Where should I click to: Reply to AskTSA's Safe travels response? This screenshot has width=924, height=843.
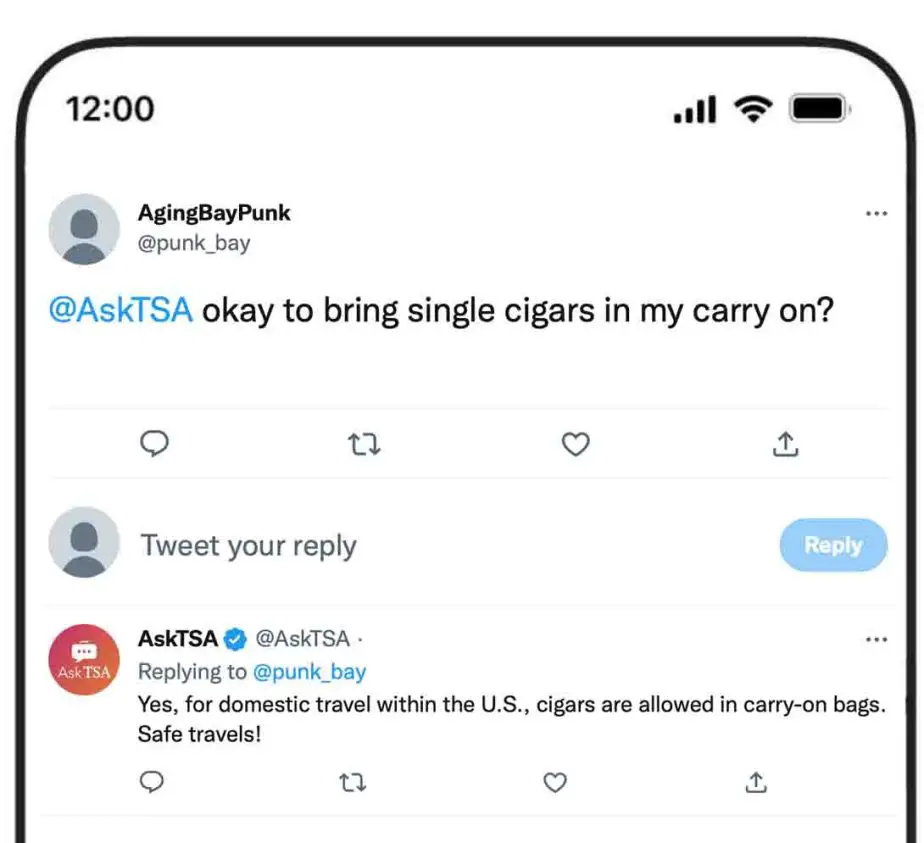[151, 782]
